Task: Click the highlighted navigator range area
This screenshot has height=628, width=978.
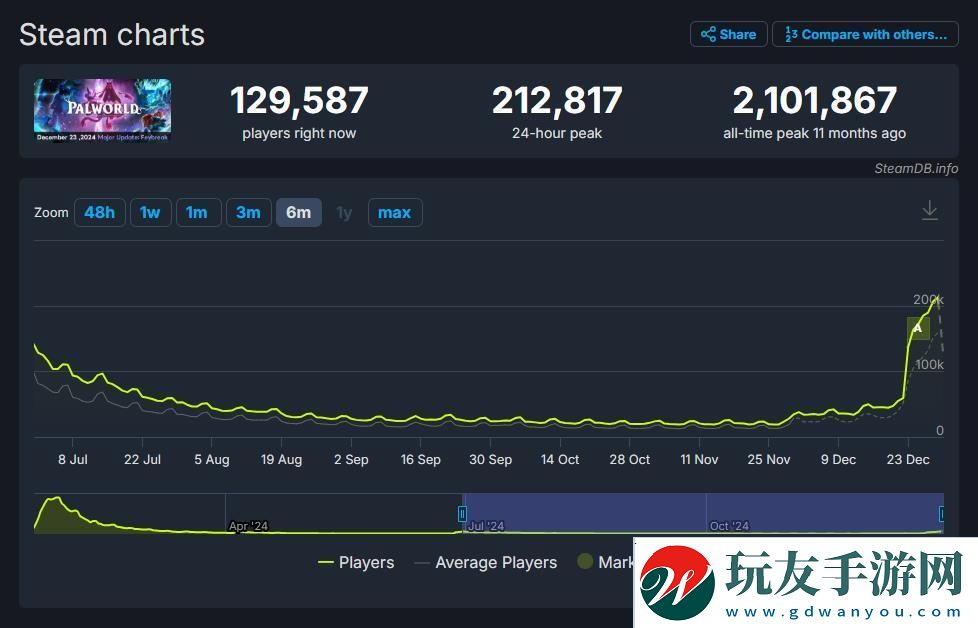Action: [x=704, y=513]
